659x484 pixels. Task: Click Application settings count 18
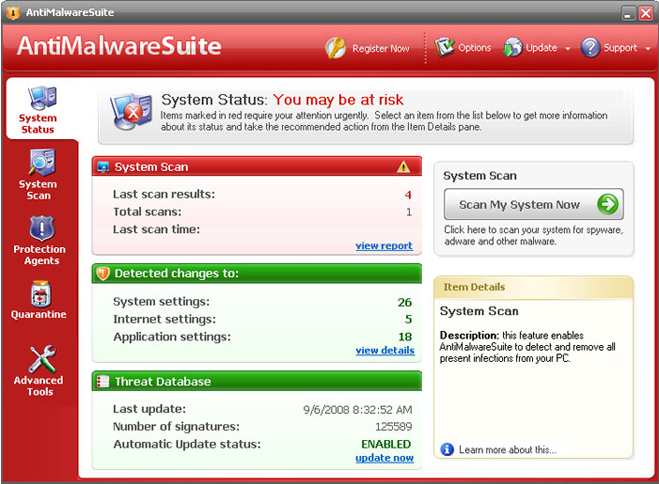pyautogui.click(x=405, y=337)
